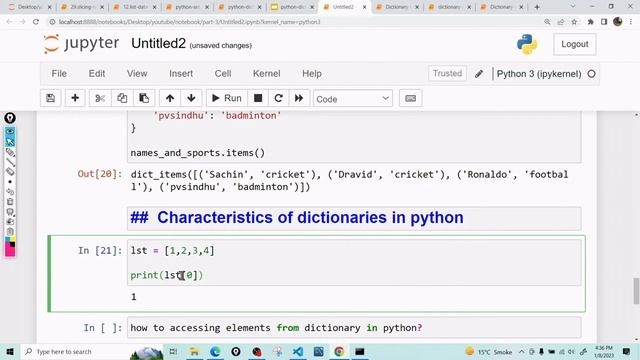Run the selected cell
640x360 pixels.
pyautogui.click(x=227, y=98)
